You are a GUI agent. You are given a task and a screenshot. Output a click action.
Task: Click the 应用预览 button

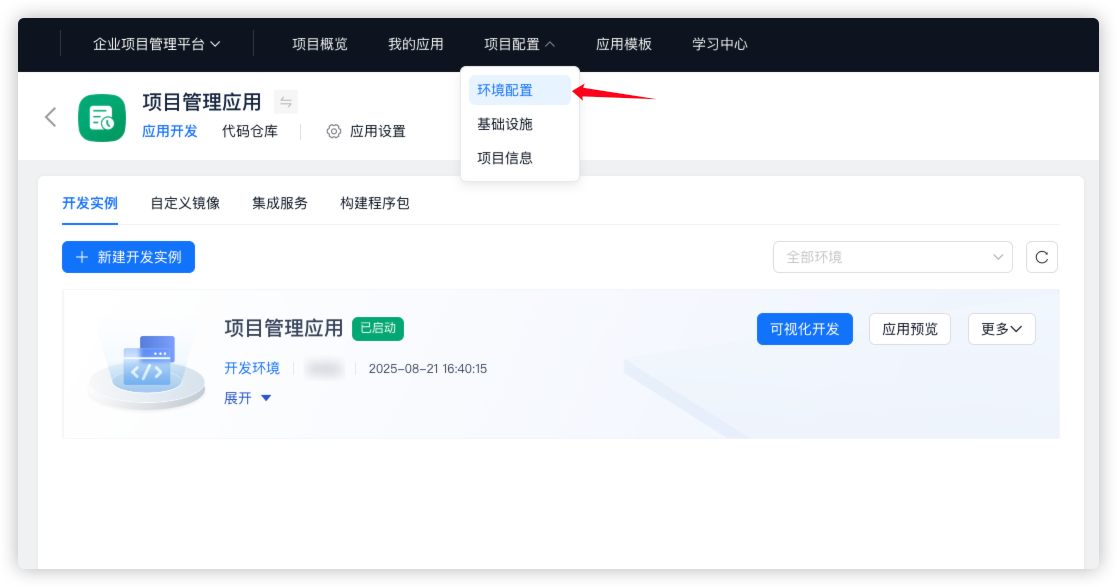click(910, 329)
